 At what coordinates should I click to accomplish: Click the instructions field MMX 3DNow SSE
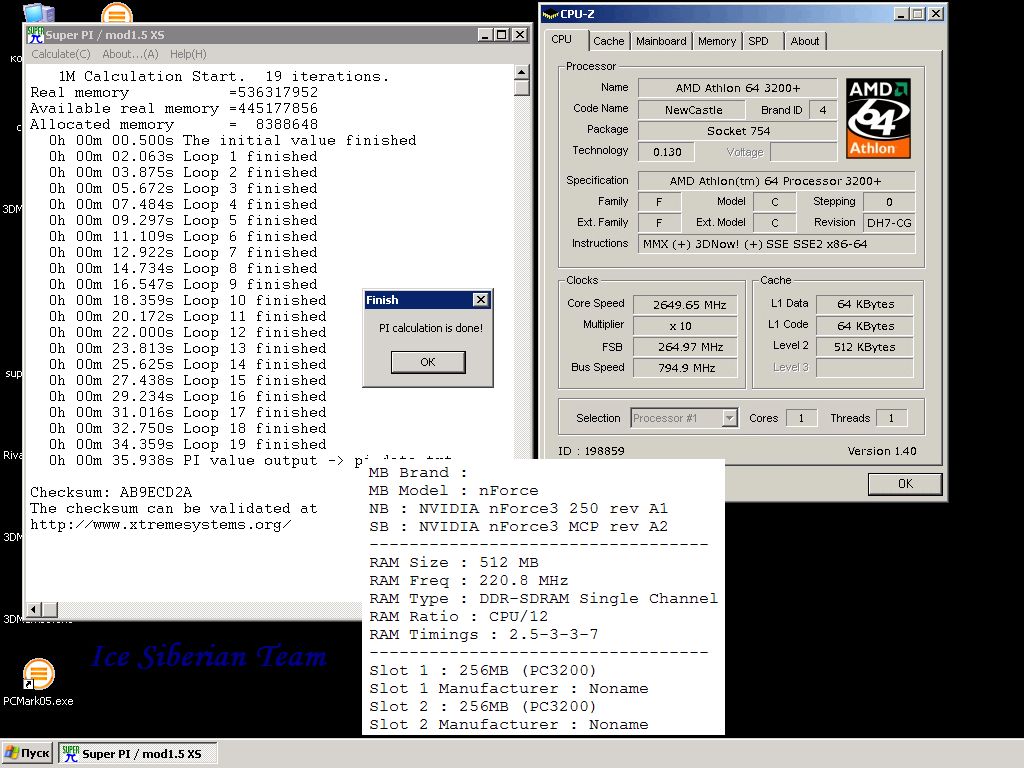(776, 244)
